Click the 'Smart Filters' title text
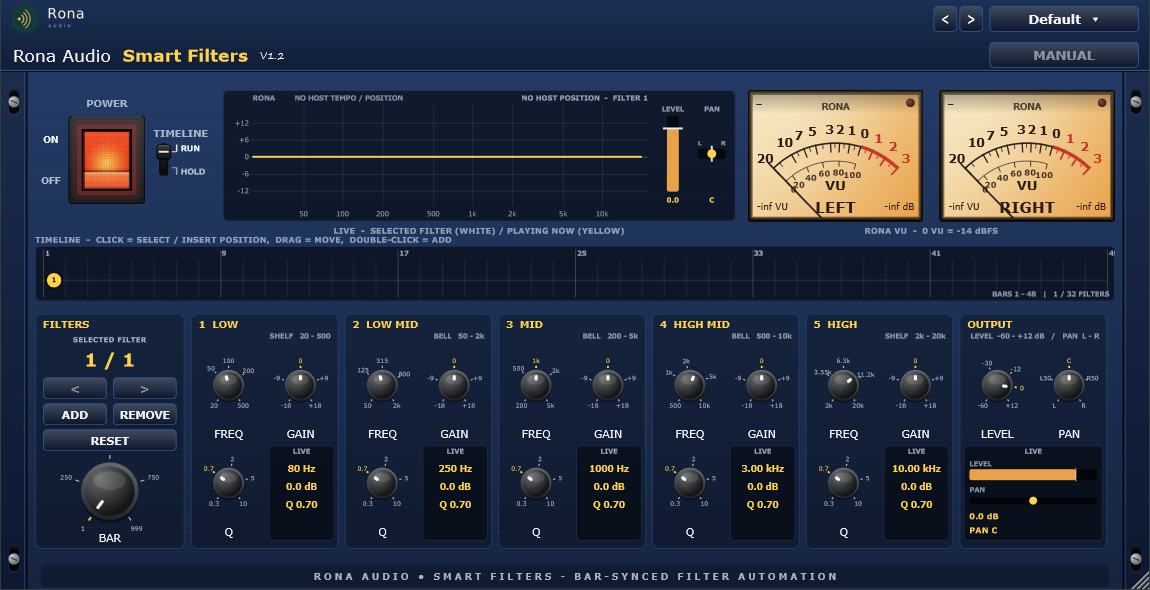This screenshot has width=1150, height=590. click(186, 56)
